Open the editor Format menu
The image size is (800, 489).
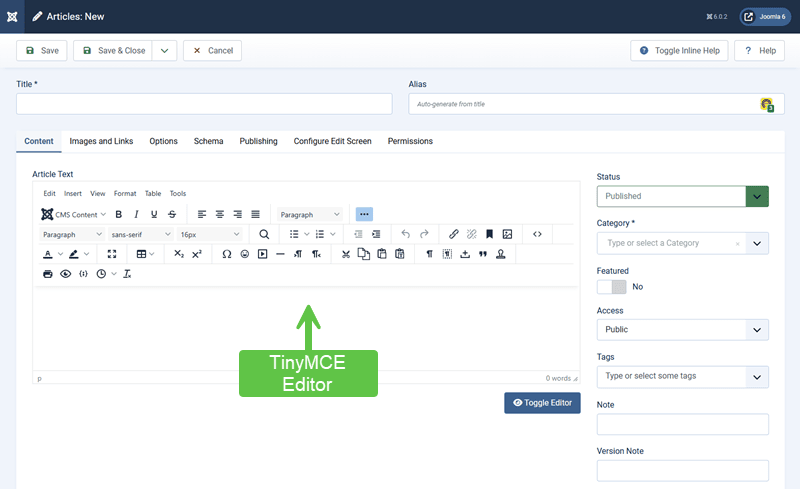point(125,193)
